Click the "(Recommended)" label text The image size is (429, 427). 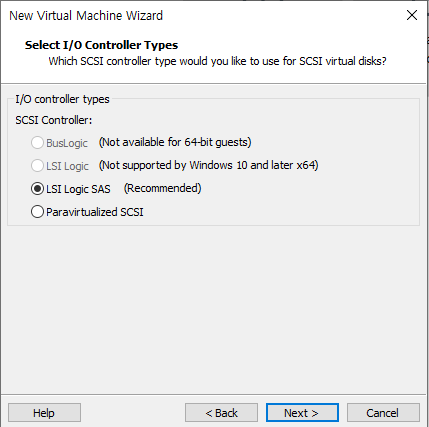click(162, 188)
